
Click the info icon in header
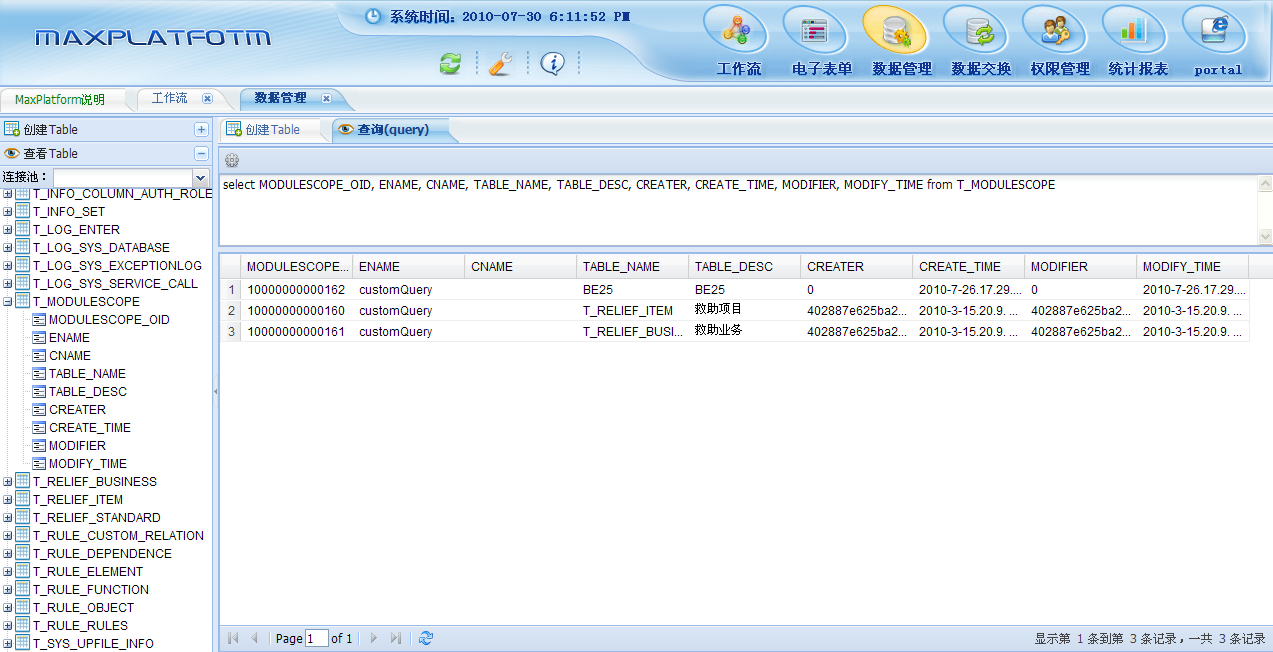pyautogui.click(x=552, y=63)
